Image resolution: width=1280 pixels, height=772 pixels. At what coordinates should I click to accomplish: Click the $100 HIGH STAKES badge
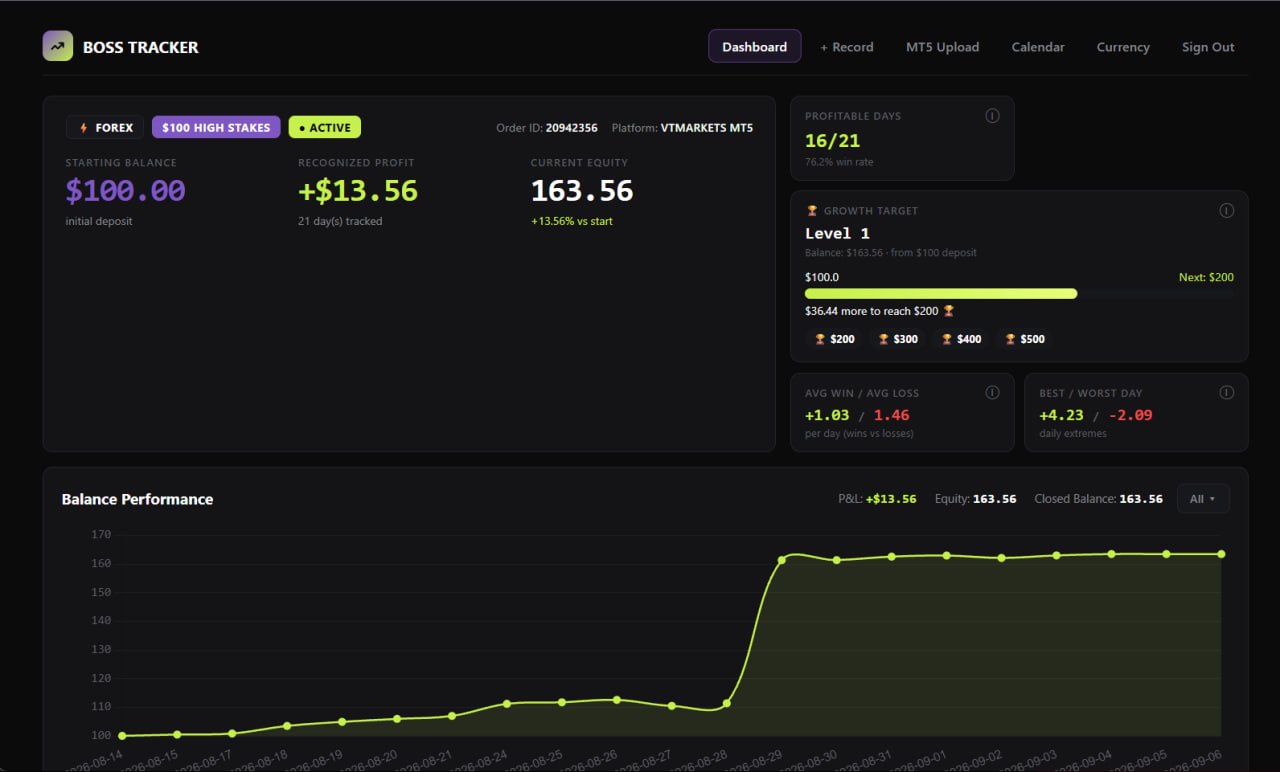[x=216, y=128]
